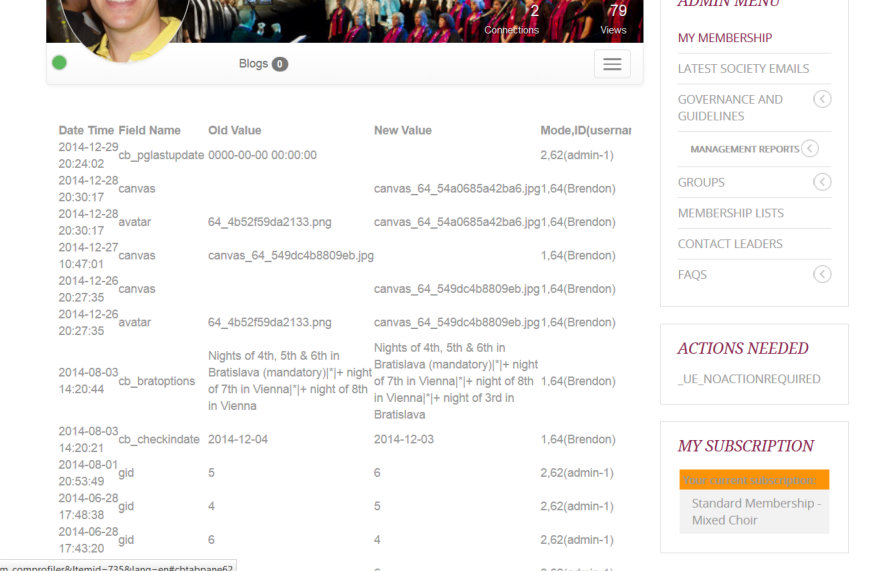Click the Field Name column header
This screenshot has width=875, height=571.
tap(150, 131)
